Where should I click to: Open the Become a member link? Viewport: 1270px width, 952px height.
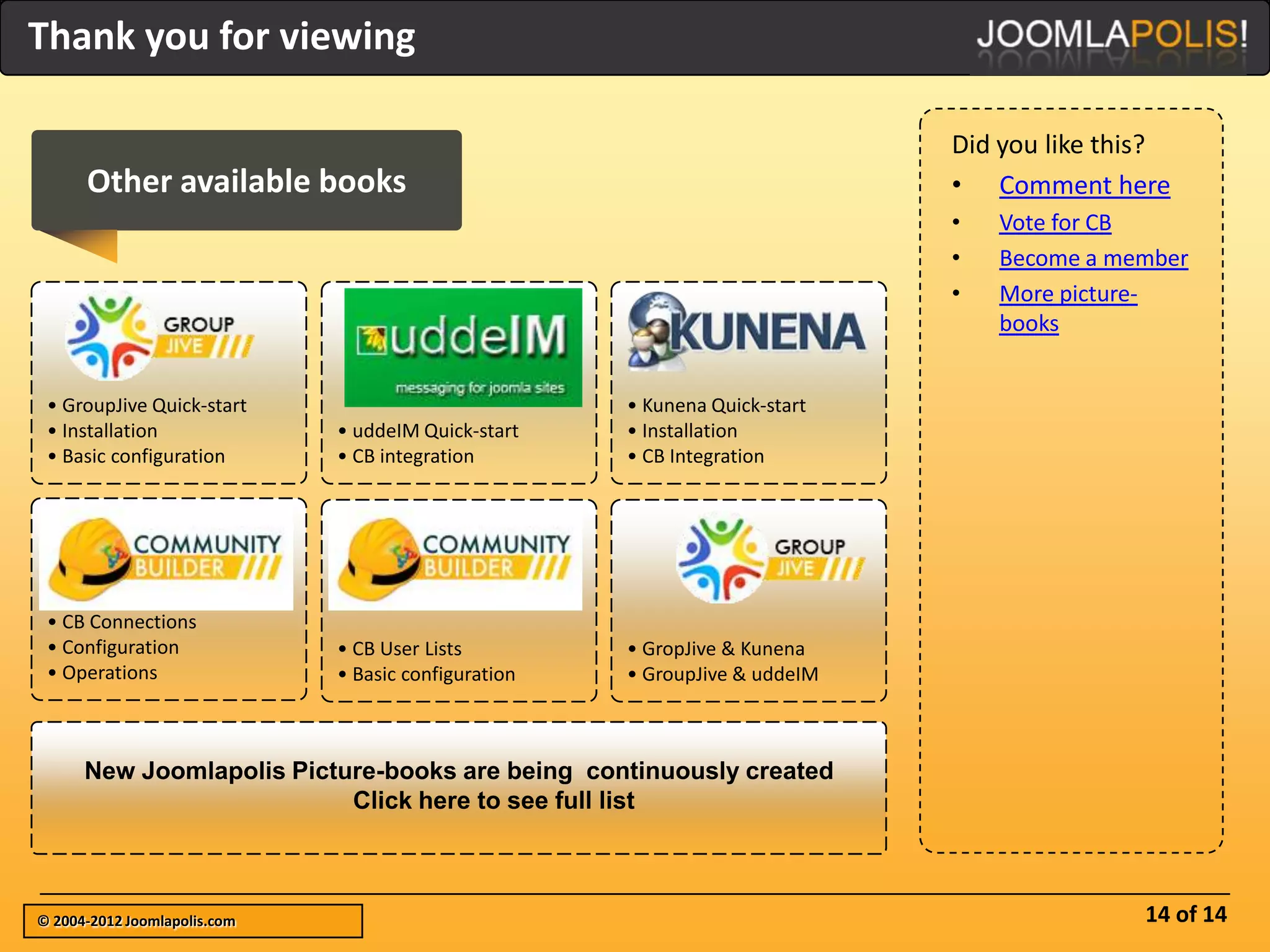tap(1093, 258)
